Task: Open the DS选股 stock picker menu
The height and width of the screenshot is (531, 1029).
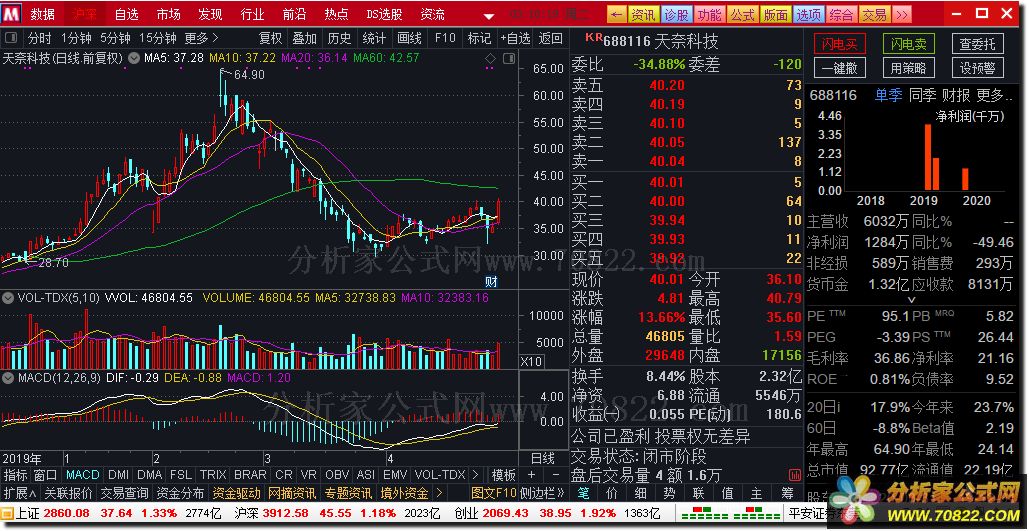Action: click(385, 14)
